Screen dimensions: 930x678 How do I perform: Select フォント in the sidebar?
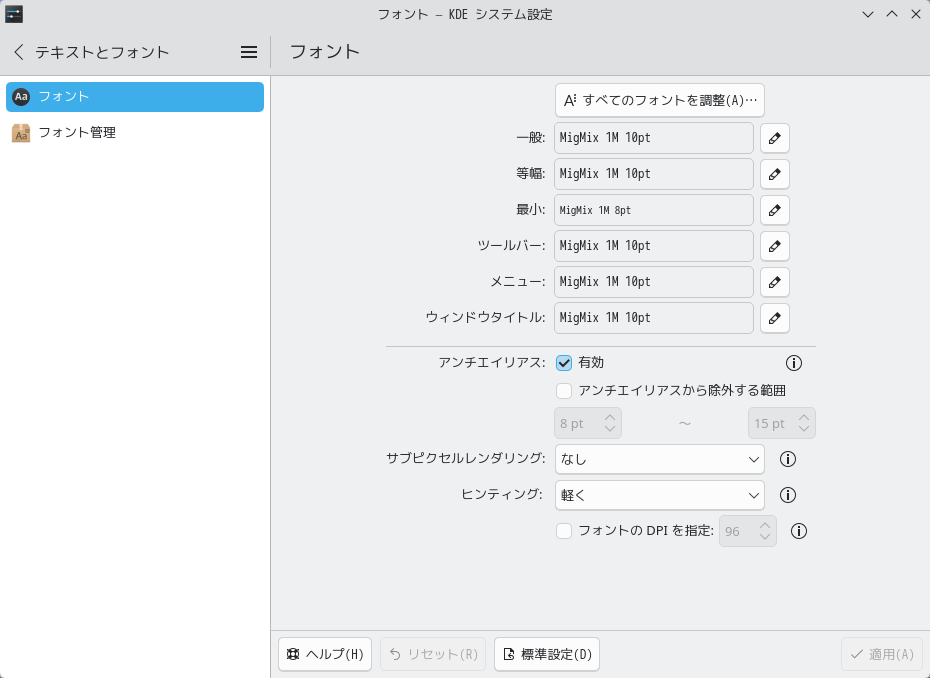(x=135, y=97)
